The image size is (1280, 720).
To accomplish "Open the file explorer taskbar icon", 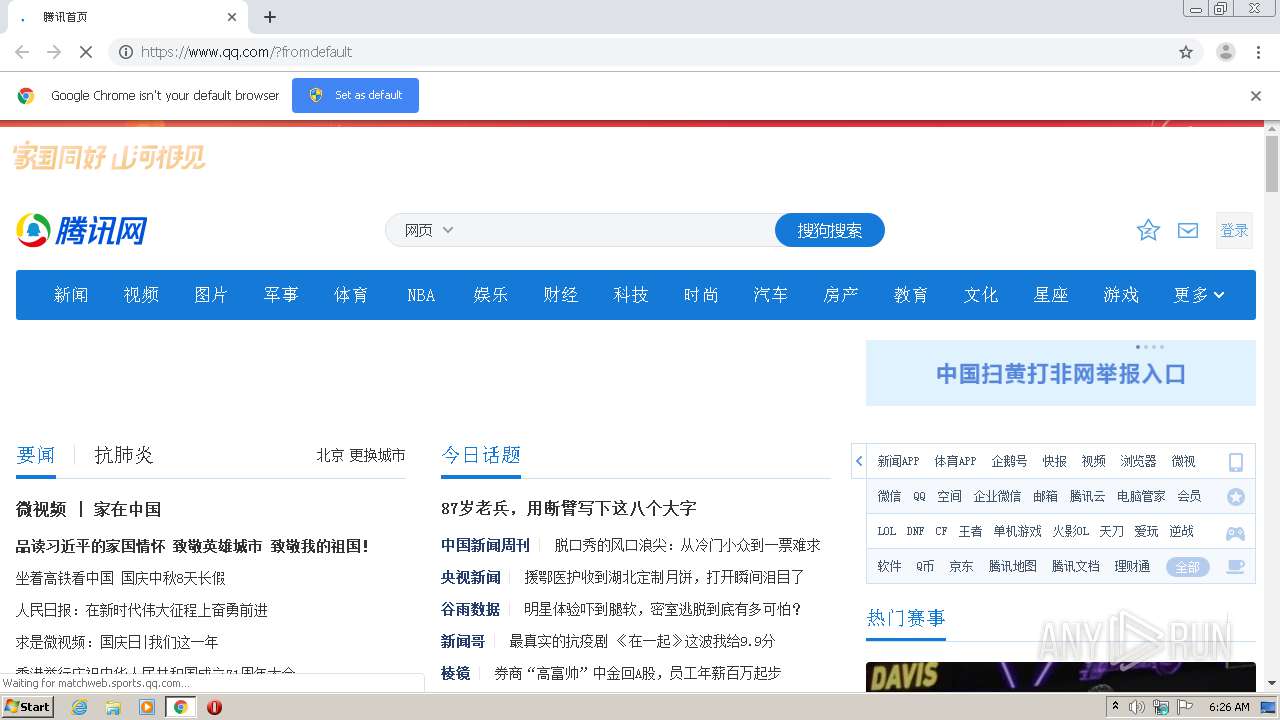I will [x=113, y=707].
